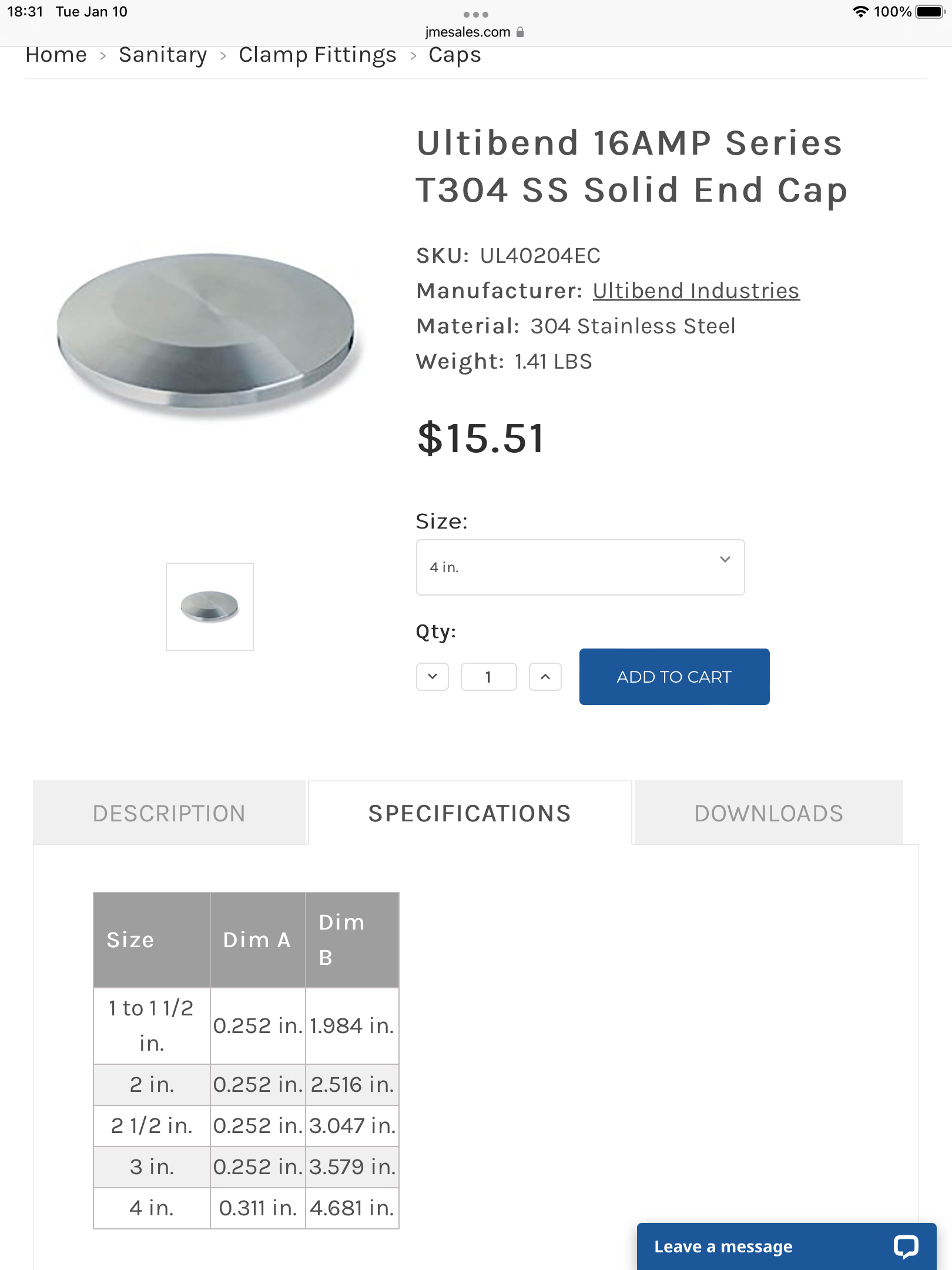Viewport: 952px width, 1270px height.
Task: Open the Size dropdown showing 4 in.
Action: (580, 567)
